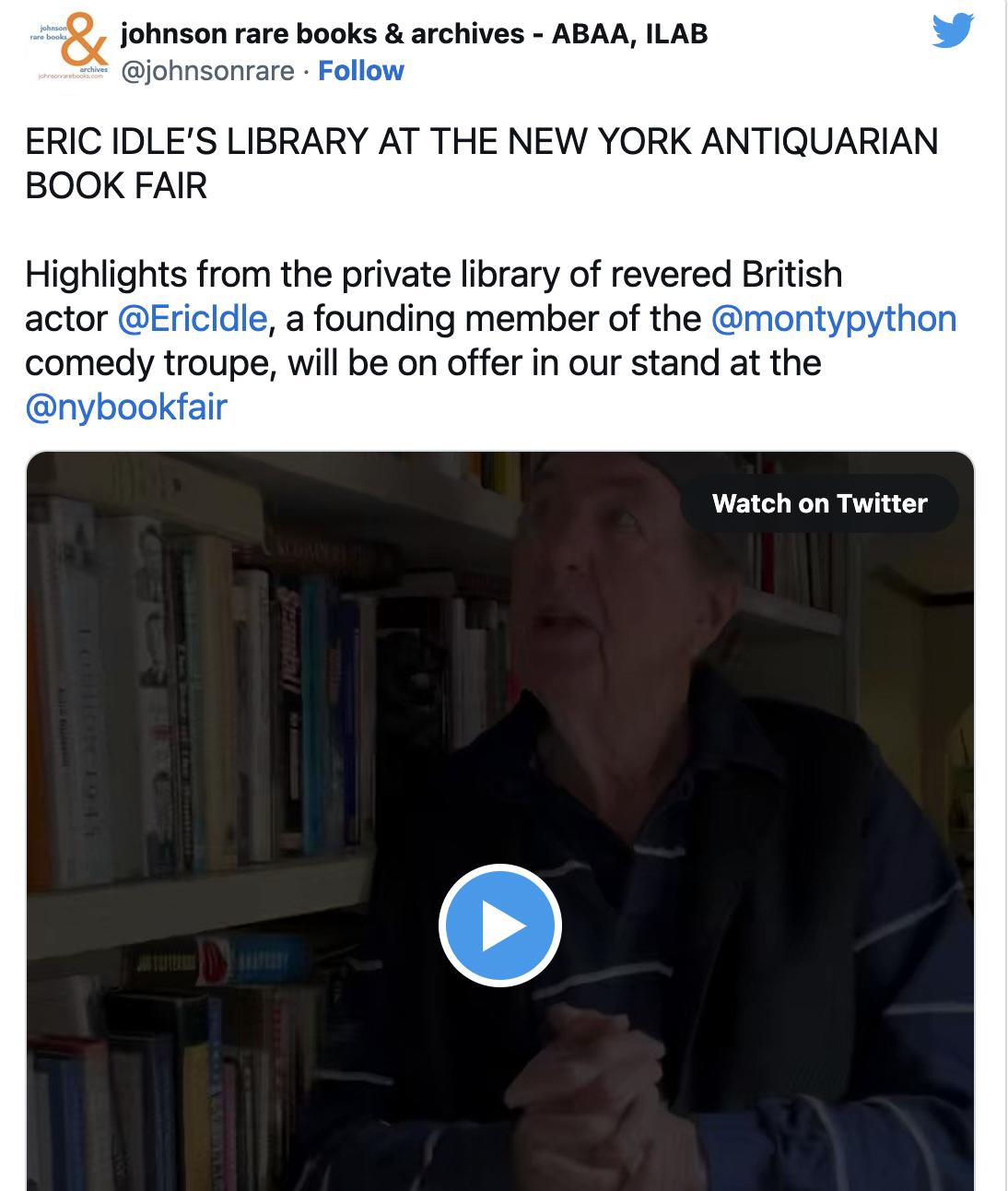Play the embedded Eric Idle video
The height and width of the screenshot is (1191, 1008).
point(500,926)
